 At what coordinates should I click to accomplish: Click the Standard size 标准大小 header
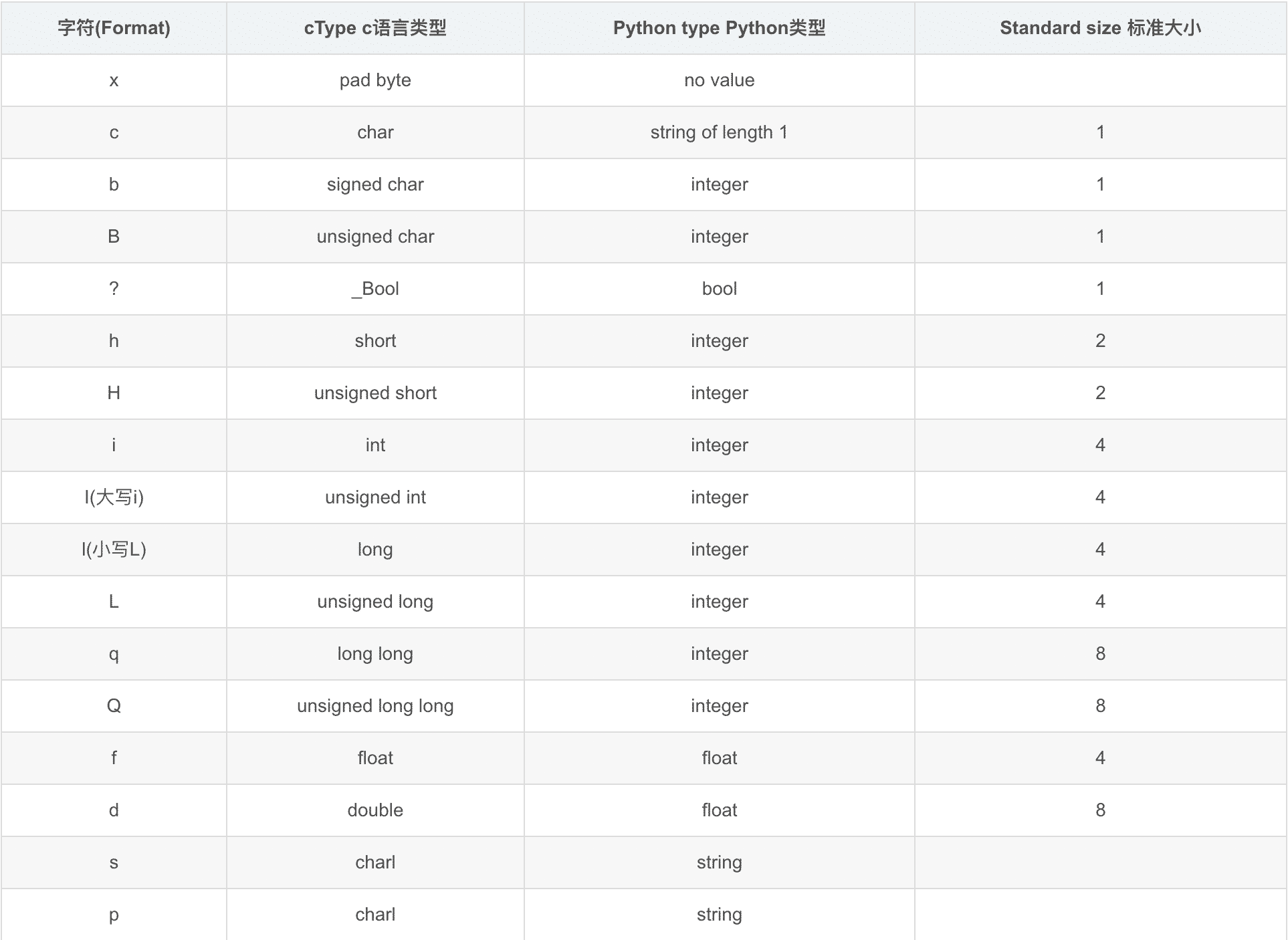click(1100, 28)
